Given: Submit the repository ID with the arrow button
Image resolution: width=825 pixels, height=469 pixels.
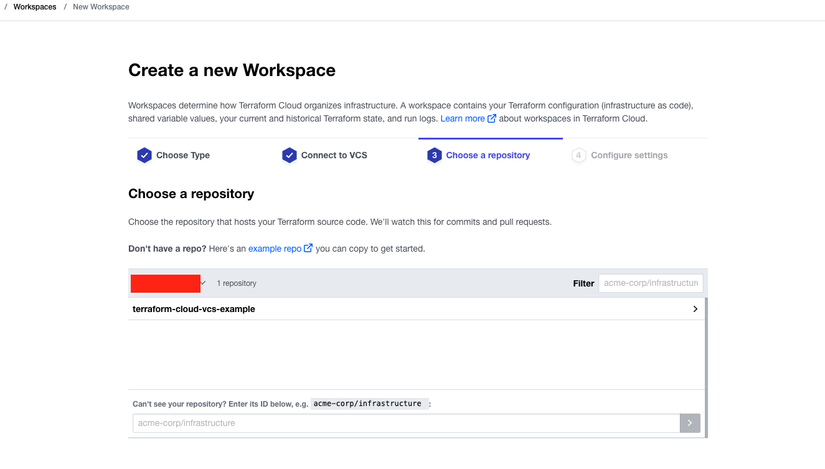Looking at the screenshot, I should pos(690,423).
